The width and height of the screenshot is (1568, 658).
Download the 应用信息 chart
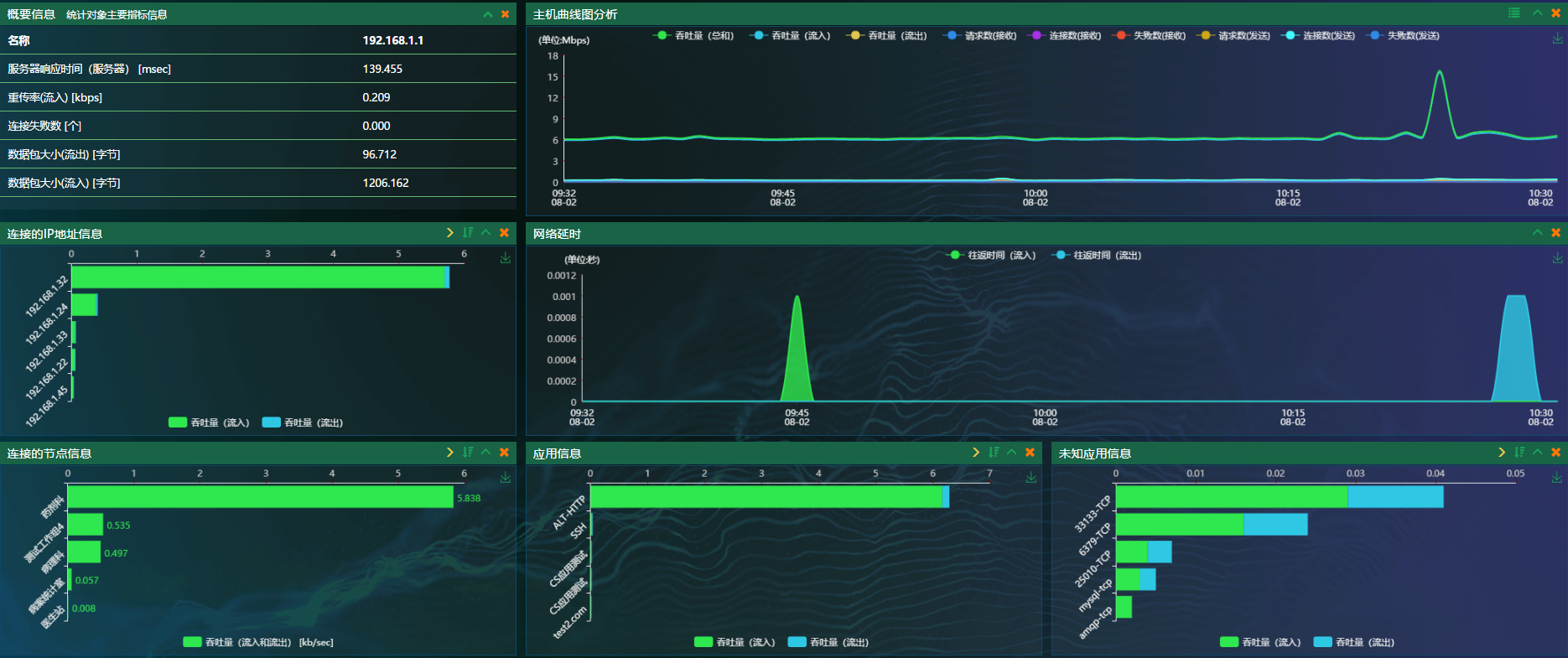coord(1031,478)
